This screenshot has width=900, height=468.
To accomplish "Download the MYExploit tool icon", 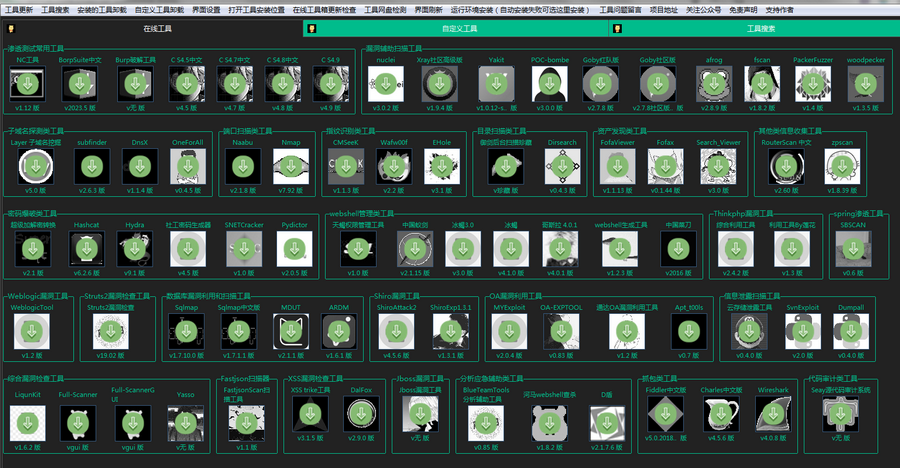I will pyautogui.click(x=509, y=331).
